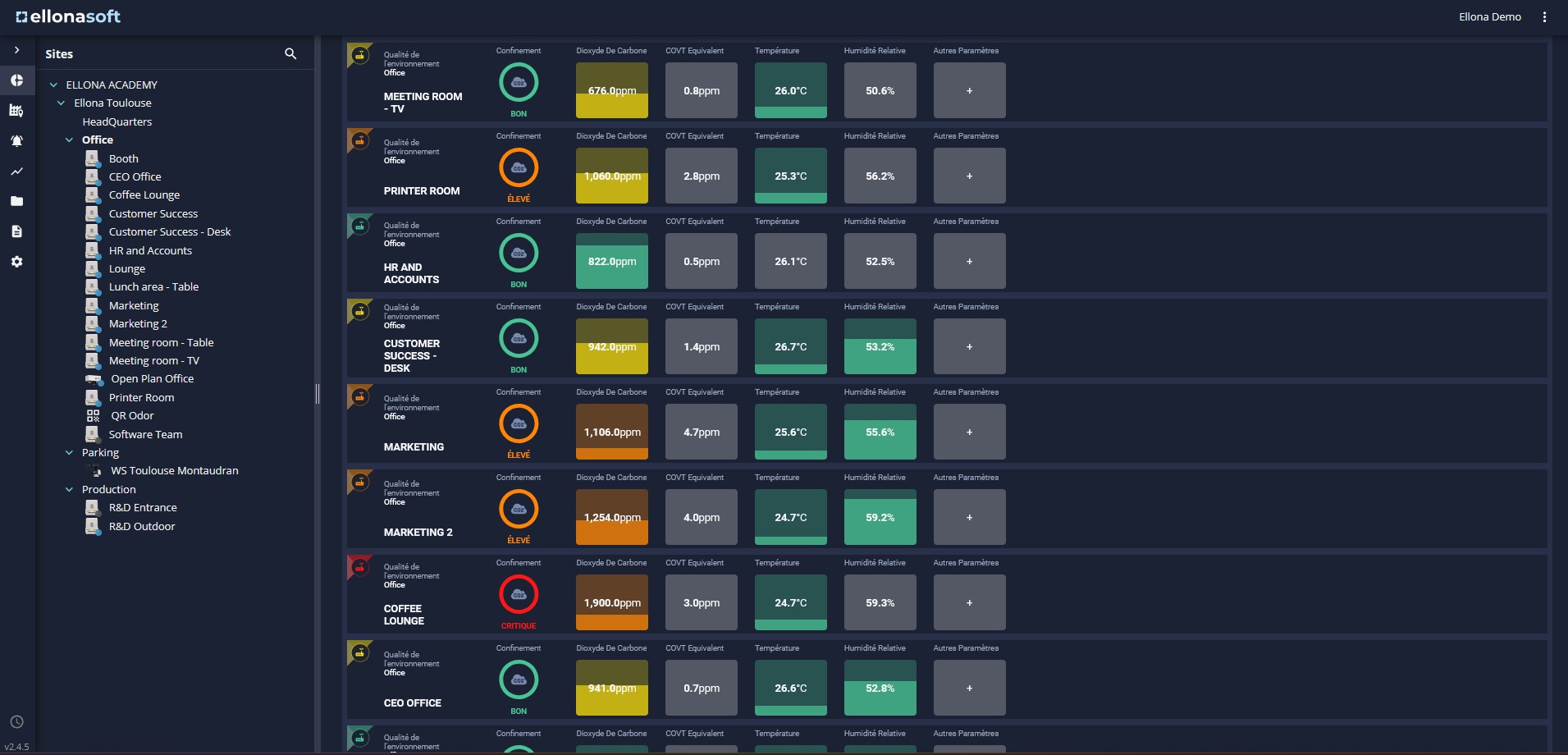Click Marketing 2 corner status badge icon

click(x=359, y=481)
